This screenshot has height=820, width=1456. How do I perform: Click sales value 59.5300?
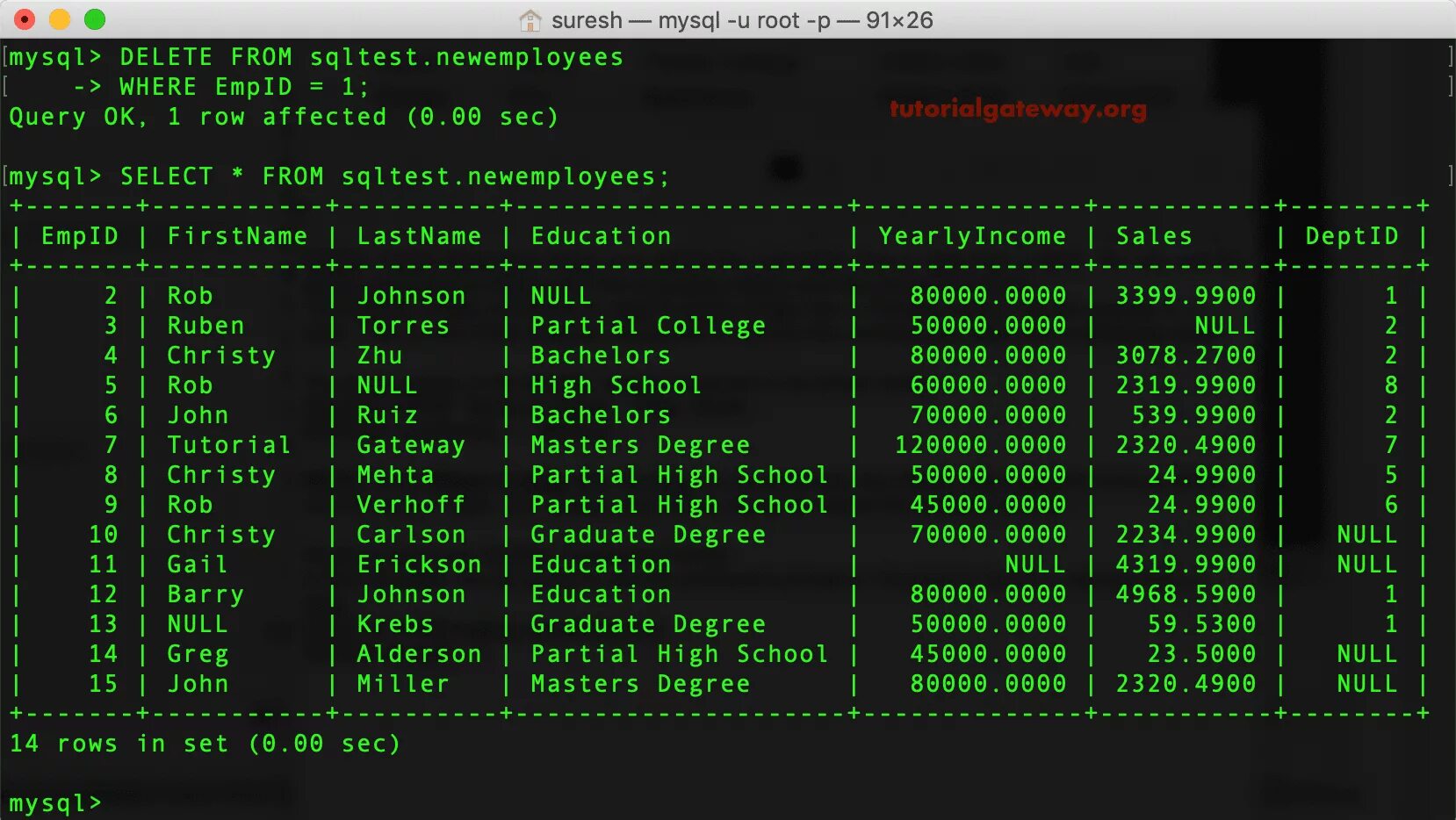pyautogui.click(x=1201, y=624)
